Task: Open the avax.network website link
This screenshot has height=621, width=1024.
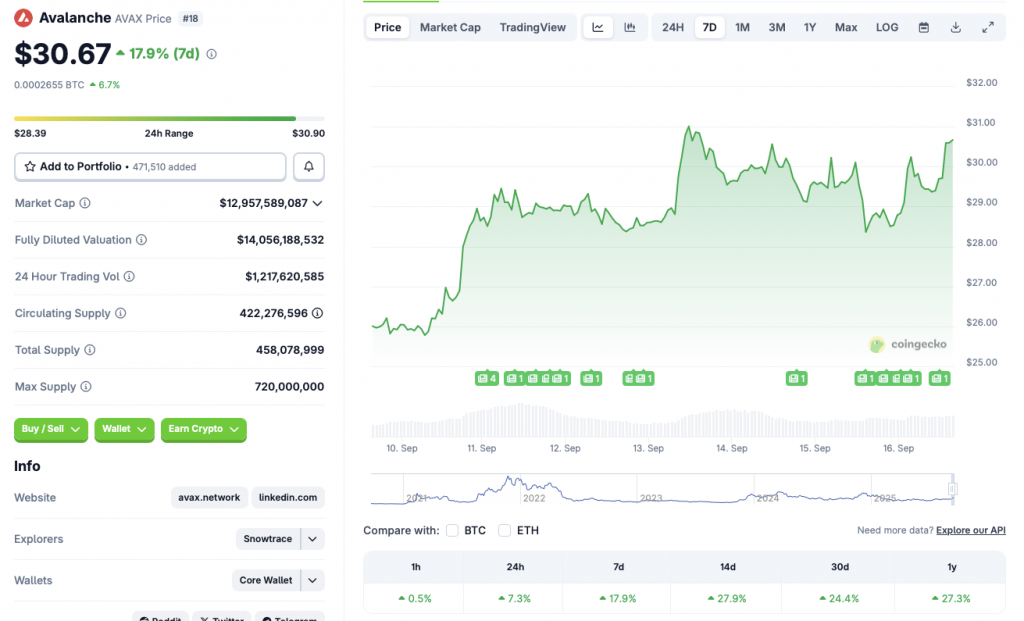Action: 209,498
